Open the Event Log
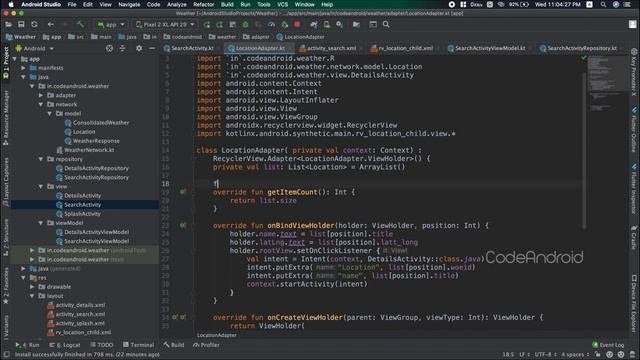The image size is (640, 360). tap(608, 345)
